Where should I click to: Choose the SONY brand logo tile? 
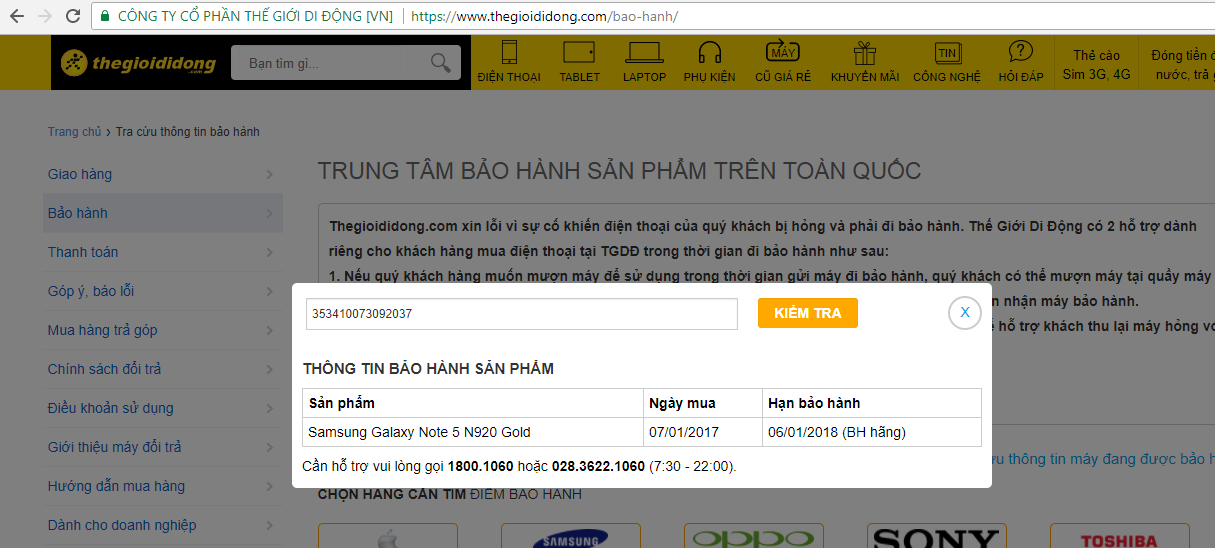pos(936,536)
